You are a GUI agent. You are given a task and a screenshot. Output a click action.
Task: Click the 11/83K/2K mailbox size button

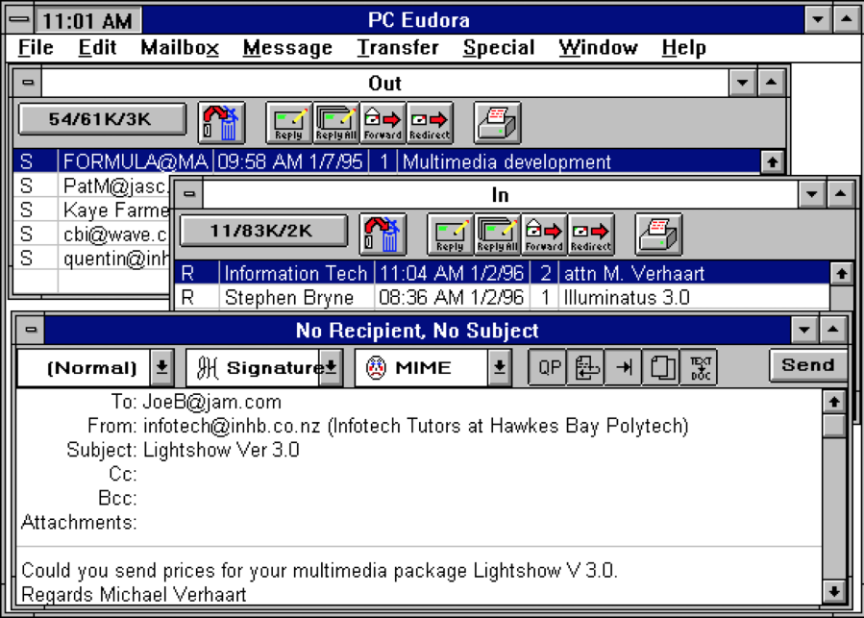click(x=264, y=231)
